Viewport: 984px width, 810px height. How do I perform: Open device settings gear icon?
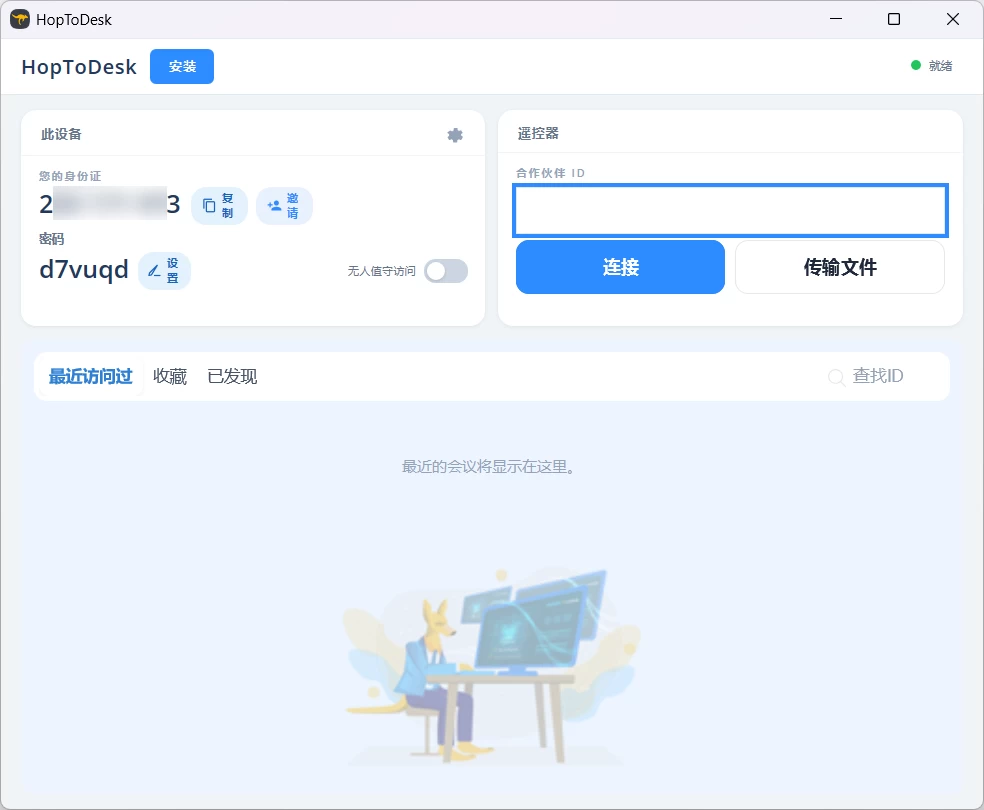click(x=455, y=135)
